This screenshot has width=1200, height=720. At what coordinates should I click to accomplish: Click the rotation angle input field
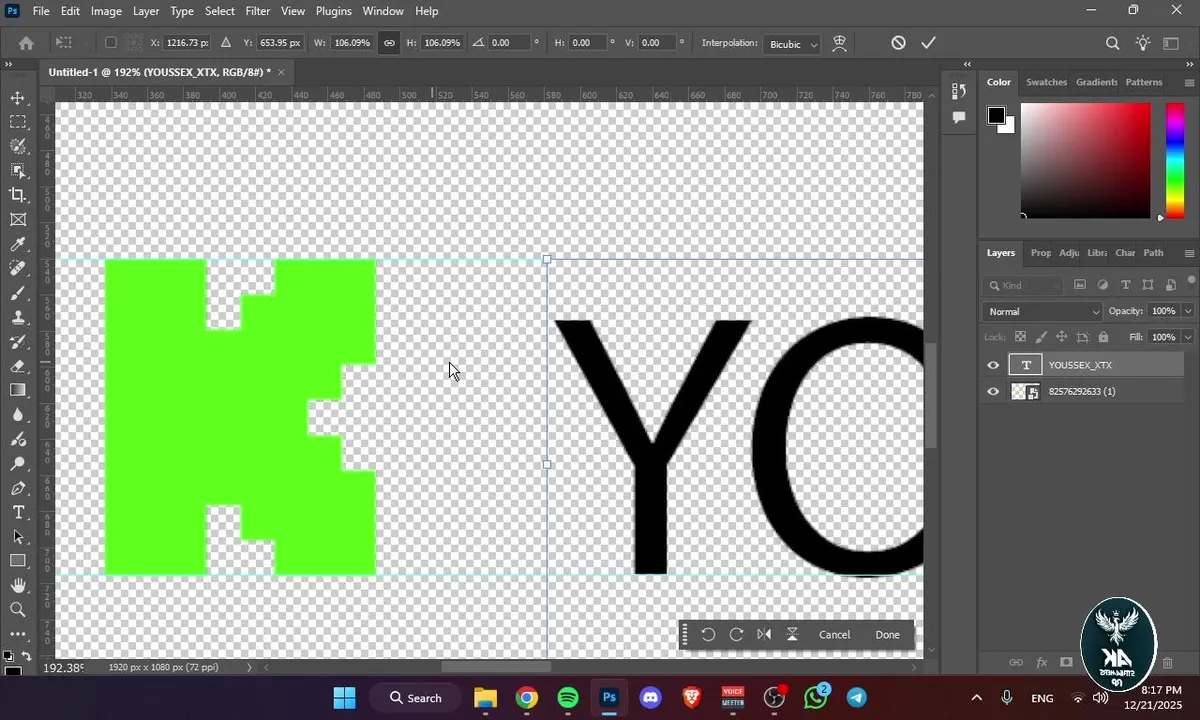tap(508, 43)
